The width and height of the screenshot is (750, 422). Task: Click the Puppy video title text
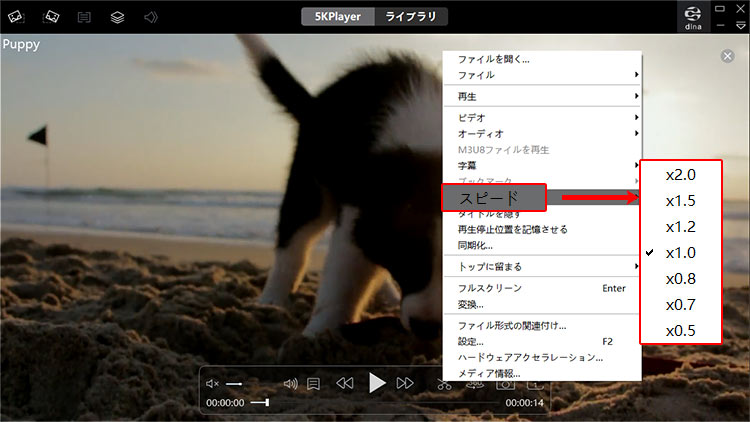[21, 45]
